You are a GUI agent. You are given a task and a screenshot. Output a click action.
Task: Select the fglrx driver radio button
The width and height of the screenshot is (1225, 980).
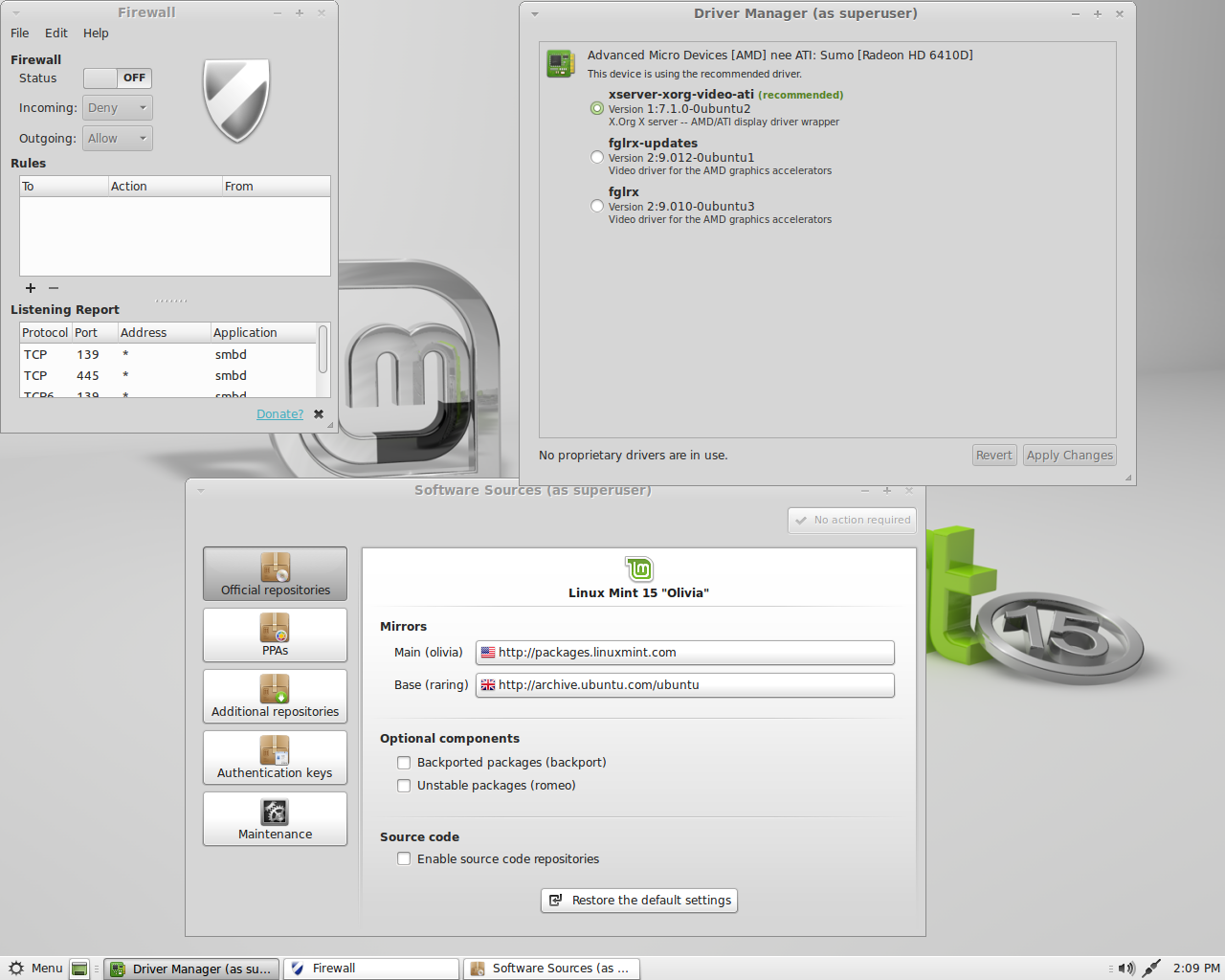597,206
